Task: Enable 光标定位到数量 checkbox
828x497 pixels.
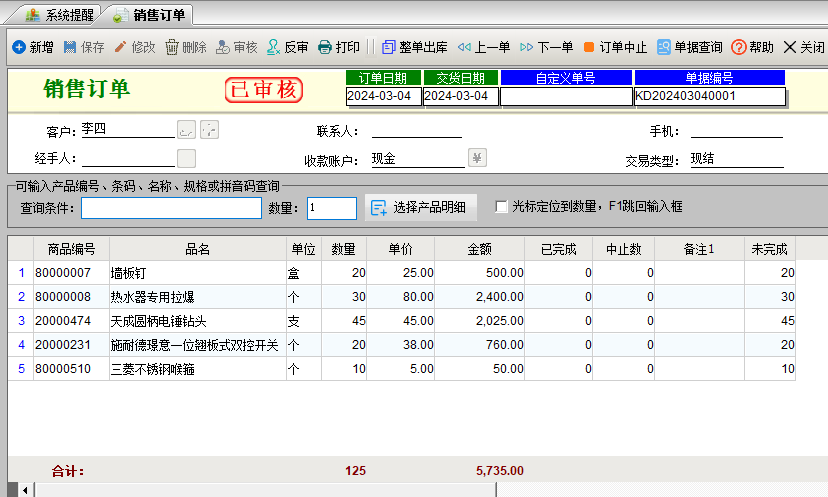Action: tap(502, 207)
